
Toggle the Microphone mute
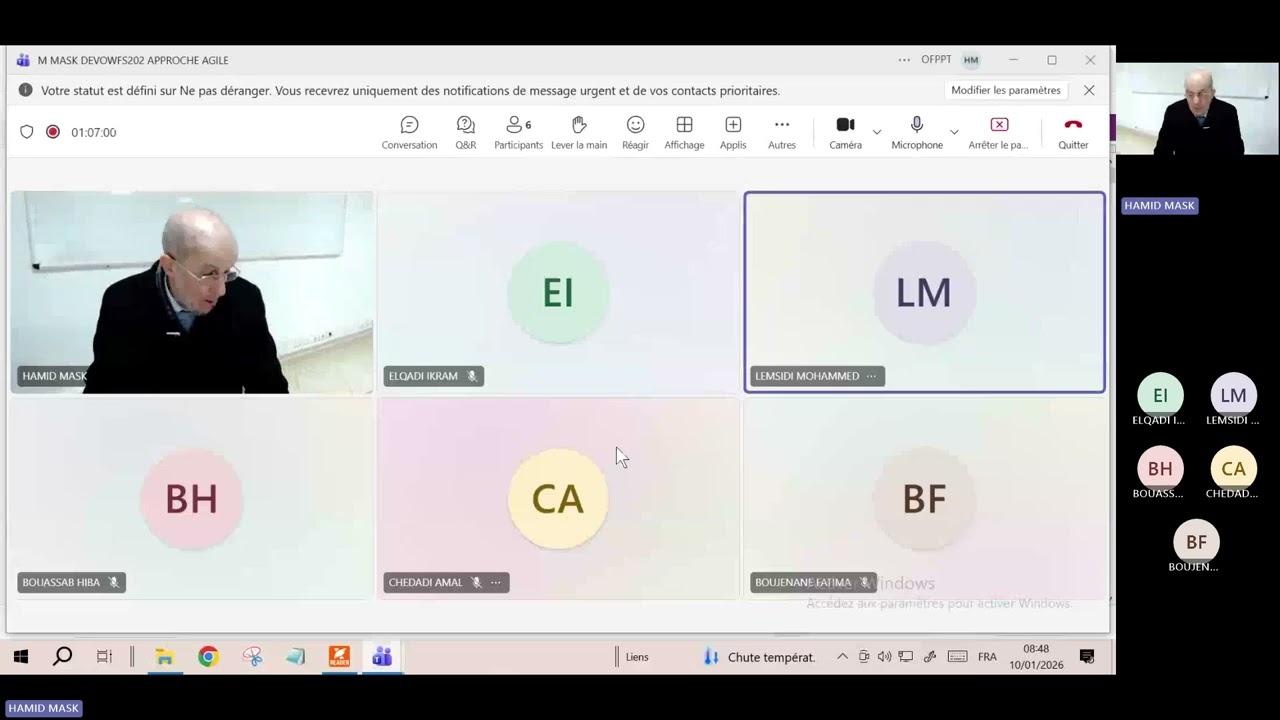(917, 132)
